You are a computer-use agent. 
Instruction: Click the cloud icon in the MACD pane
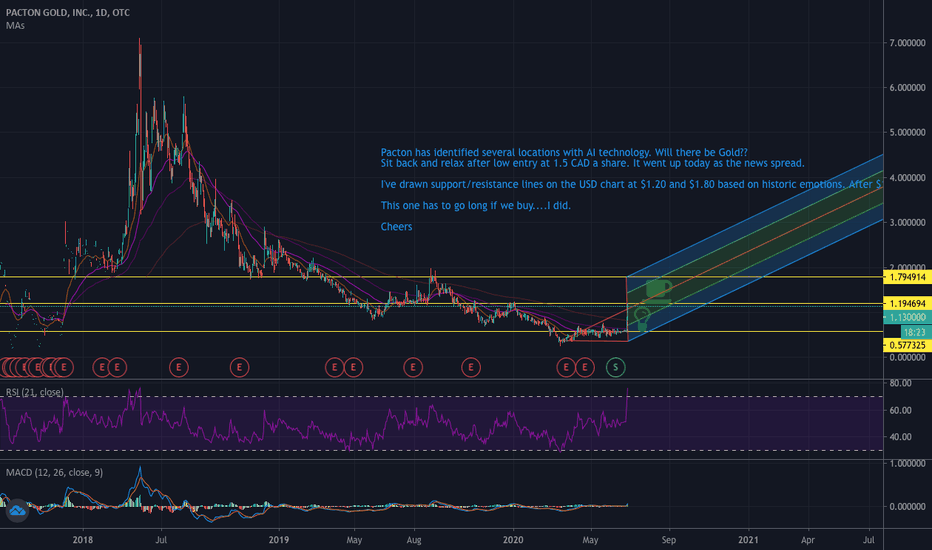[17, 511]
